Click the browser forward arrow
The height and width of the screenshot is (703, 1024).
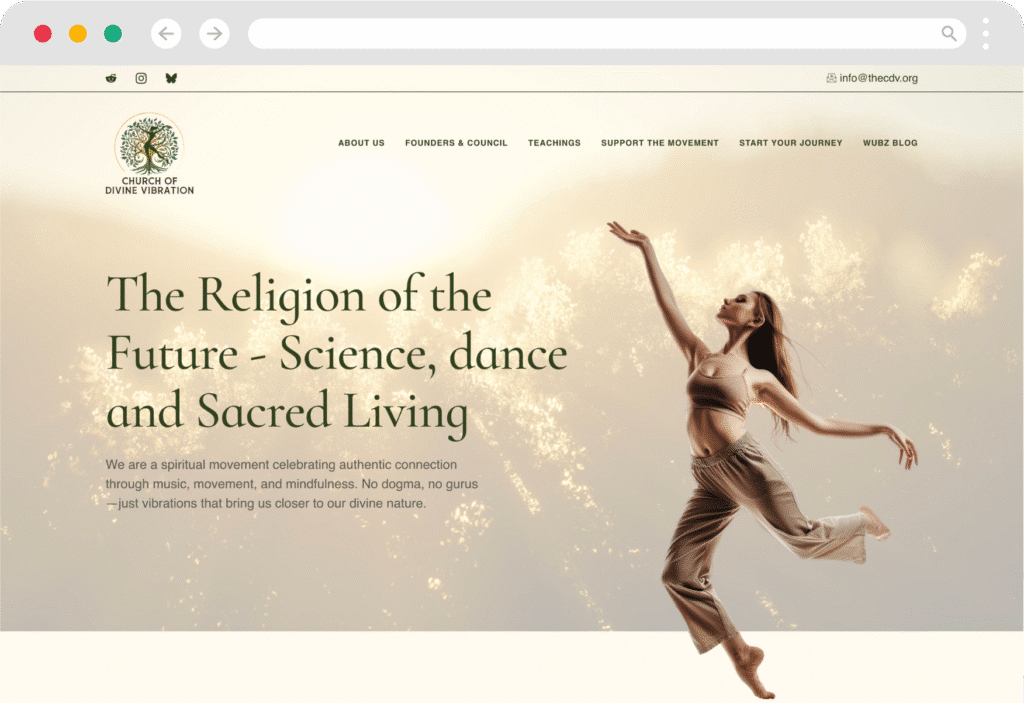tap(214, 34)
